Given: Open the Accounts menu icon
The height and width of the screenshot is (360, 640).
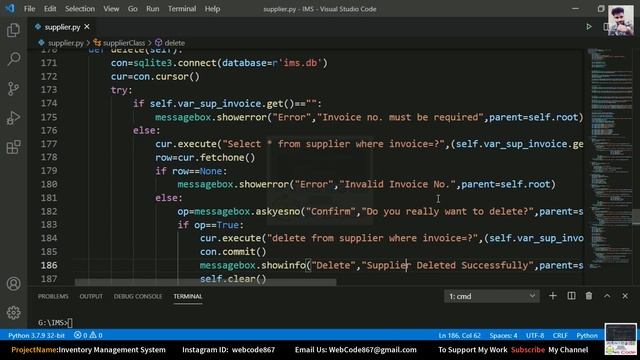Looking at the screenshot, I should tap(13, 284).
